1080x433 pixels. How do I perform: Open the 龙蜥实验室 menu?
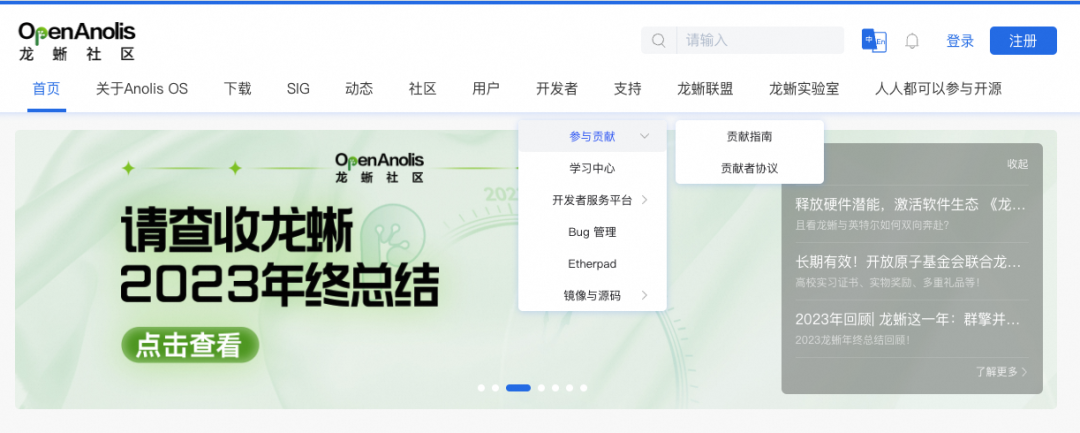(x=804, y=89)
